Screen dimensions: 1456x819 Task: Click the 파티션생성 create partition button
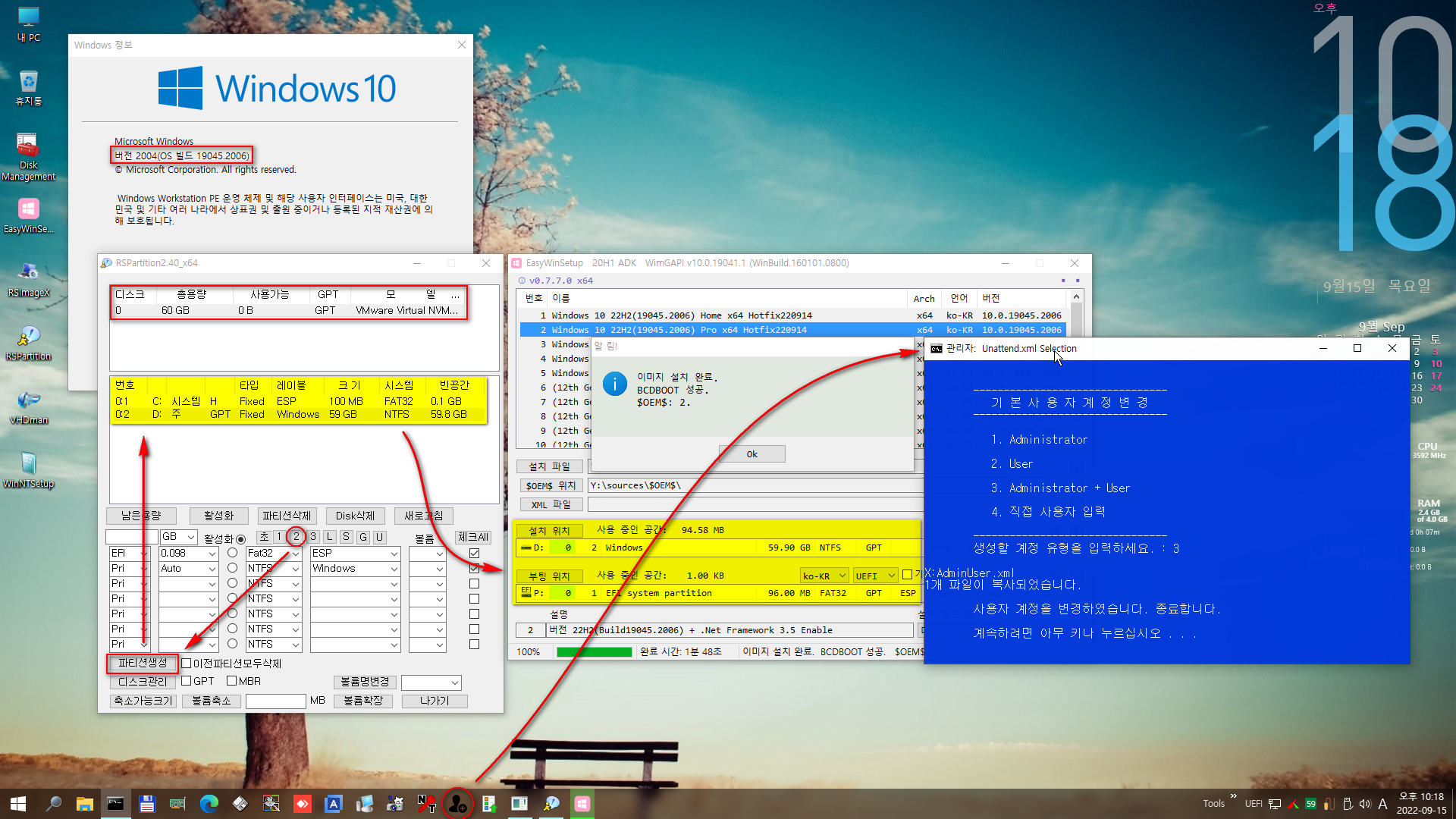pos(143,664)
